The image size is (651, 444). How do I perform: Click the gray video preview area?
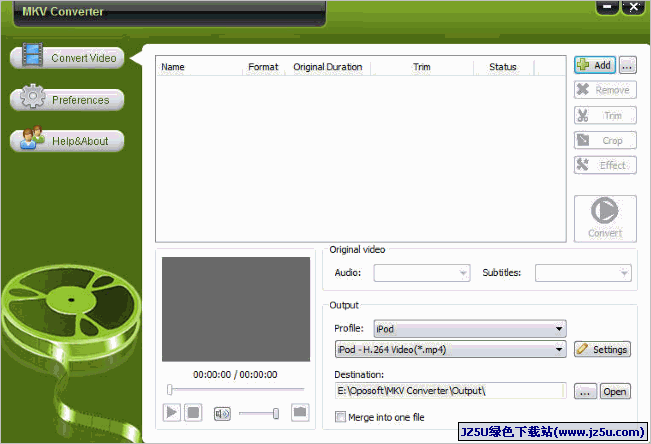pyautogui.click(x=236, y=309)
